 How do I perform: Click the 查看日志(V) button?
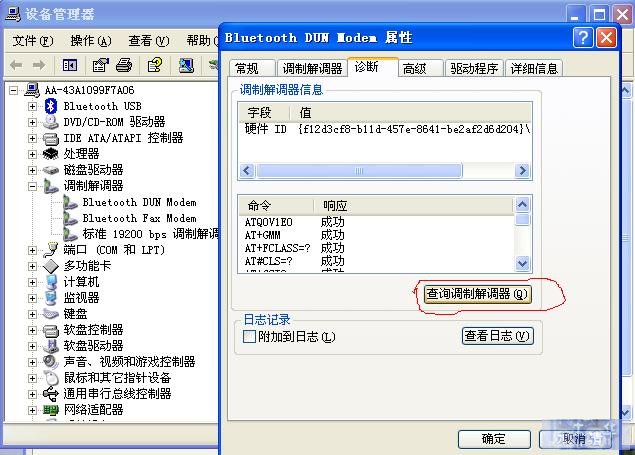coord(497,336)
